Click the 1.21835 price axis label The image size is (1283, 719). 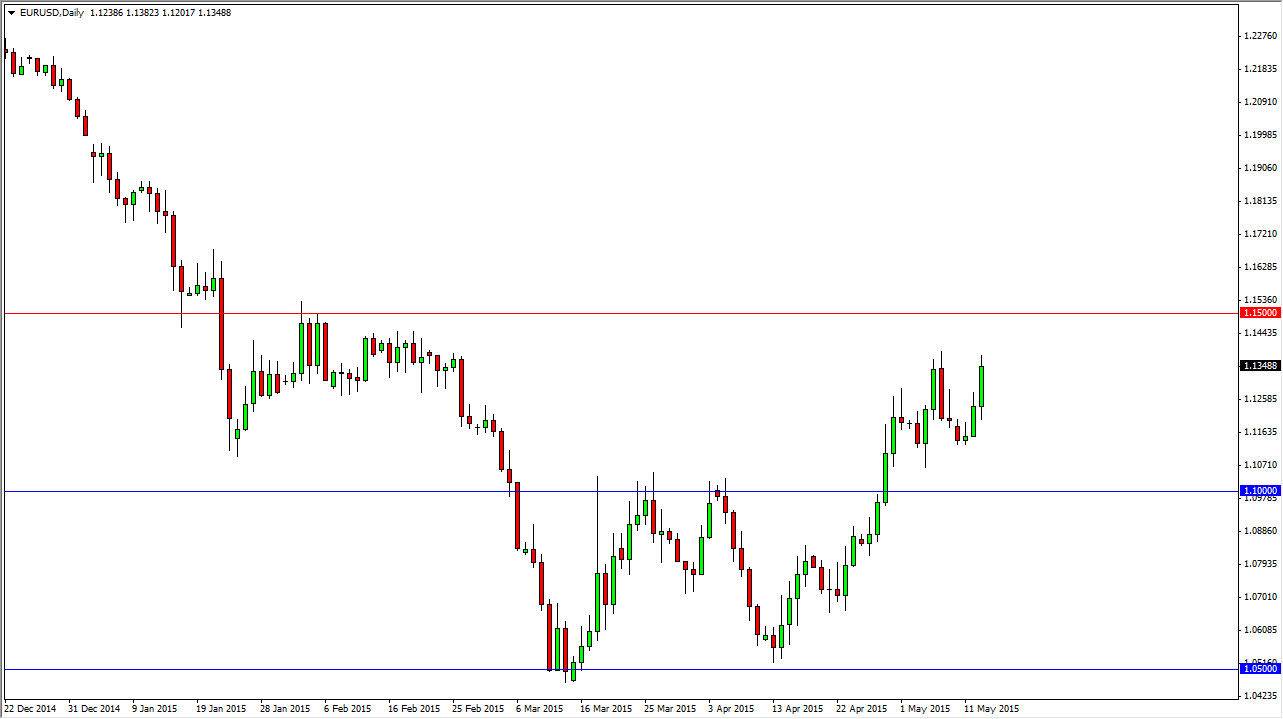tap(1262, 69)
